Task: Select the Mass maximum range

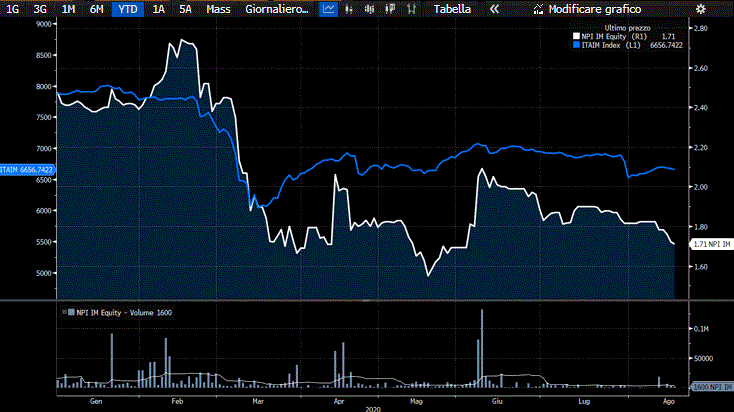Action: click(218, 9)
